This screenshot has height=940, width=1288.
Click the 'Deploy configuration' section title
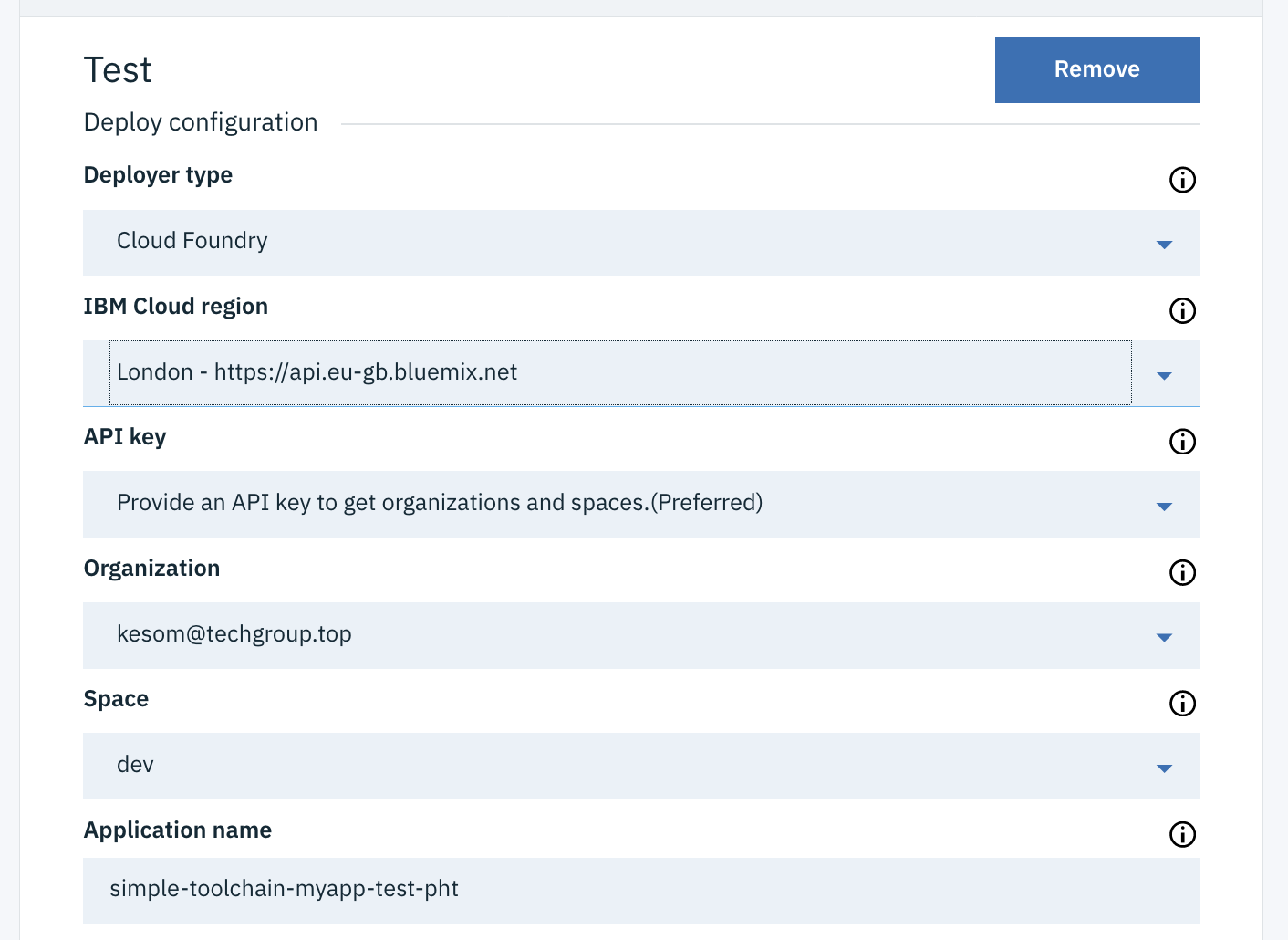201,122
